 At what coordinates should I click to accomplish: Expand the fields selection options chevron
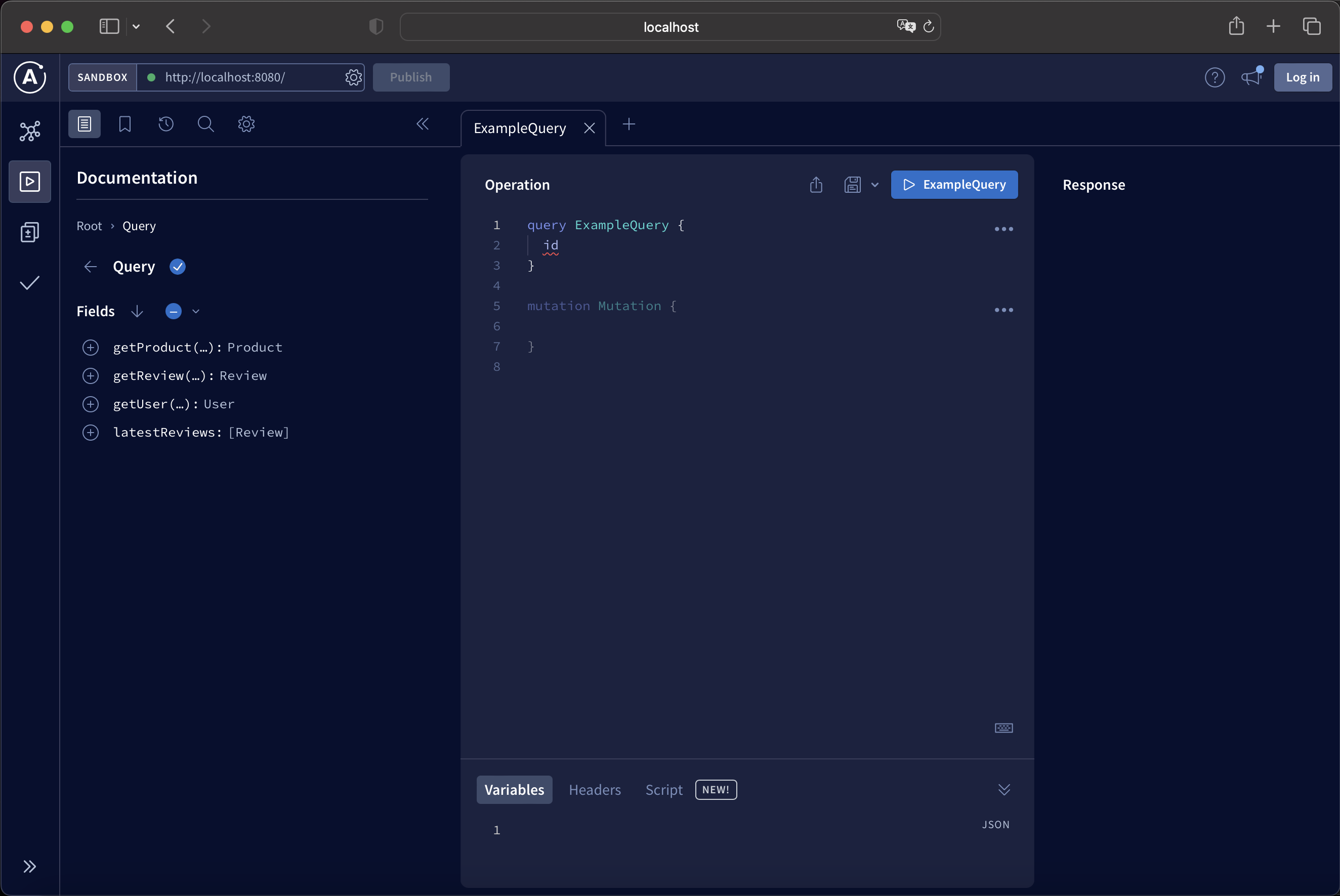pyautogui.click(x=196, y=312)
